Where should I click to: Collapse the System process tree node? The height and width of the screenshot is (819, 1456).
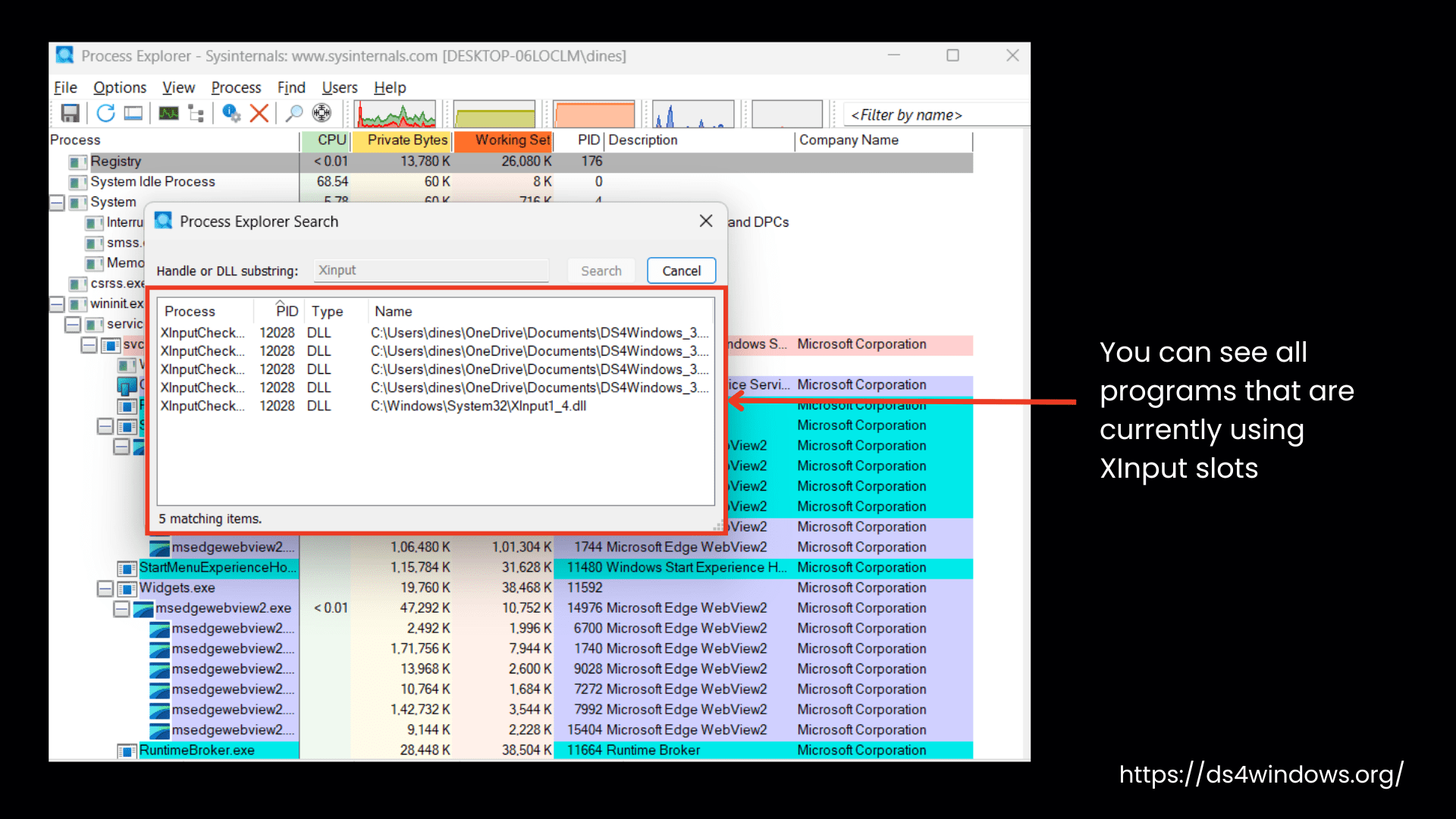point(57,202)
